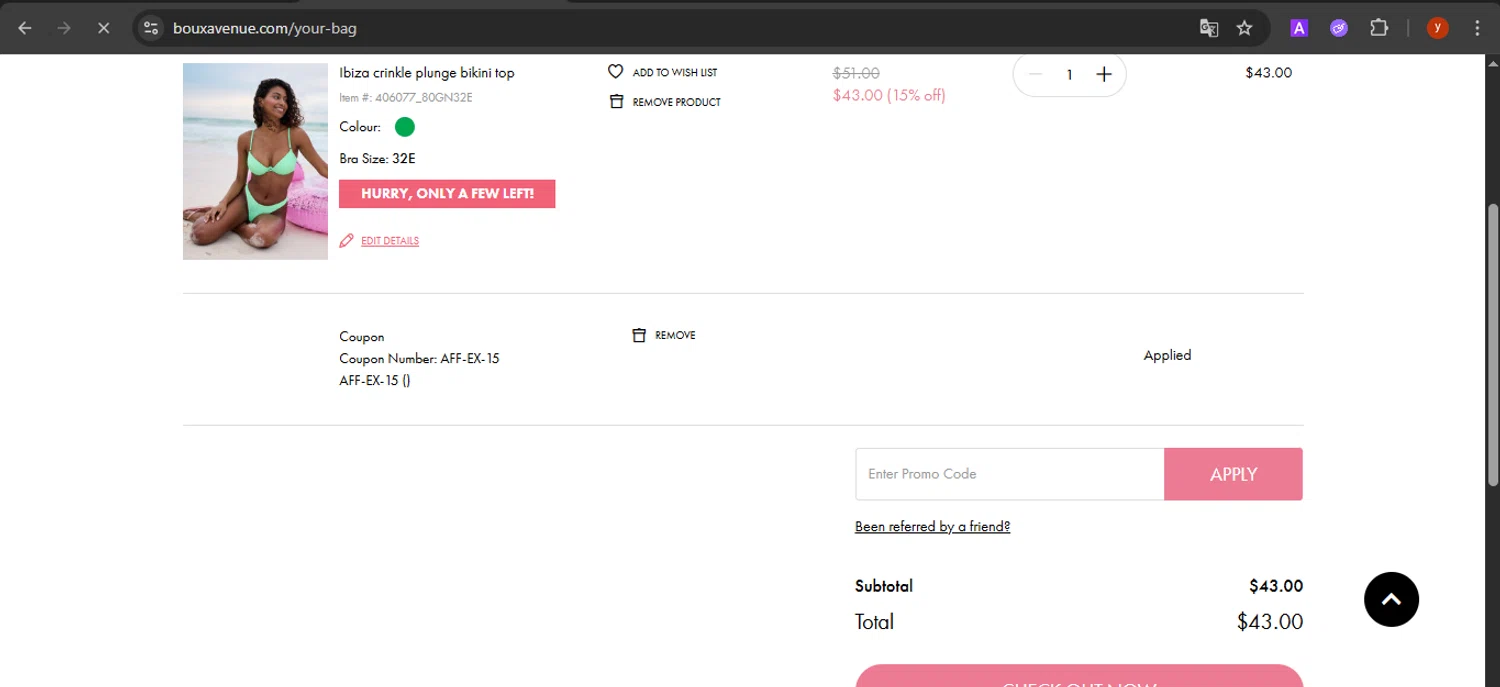Click item number 406077_80GN32E text
The image size is (1500, 687).
coord(406,98)
